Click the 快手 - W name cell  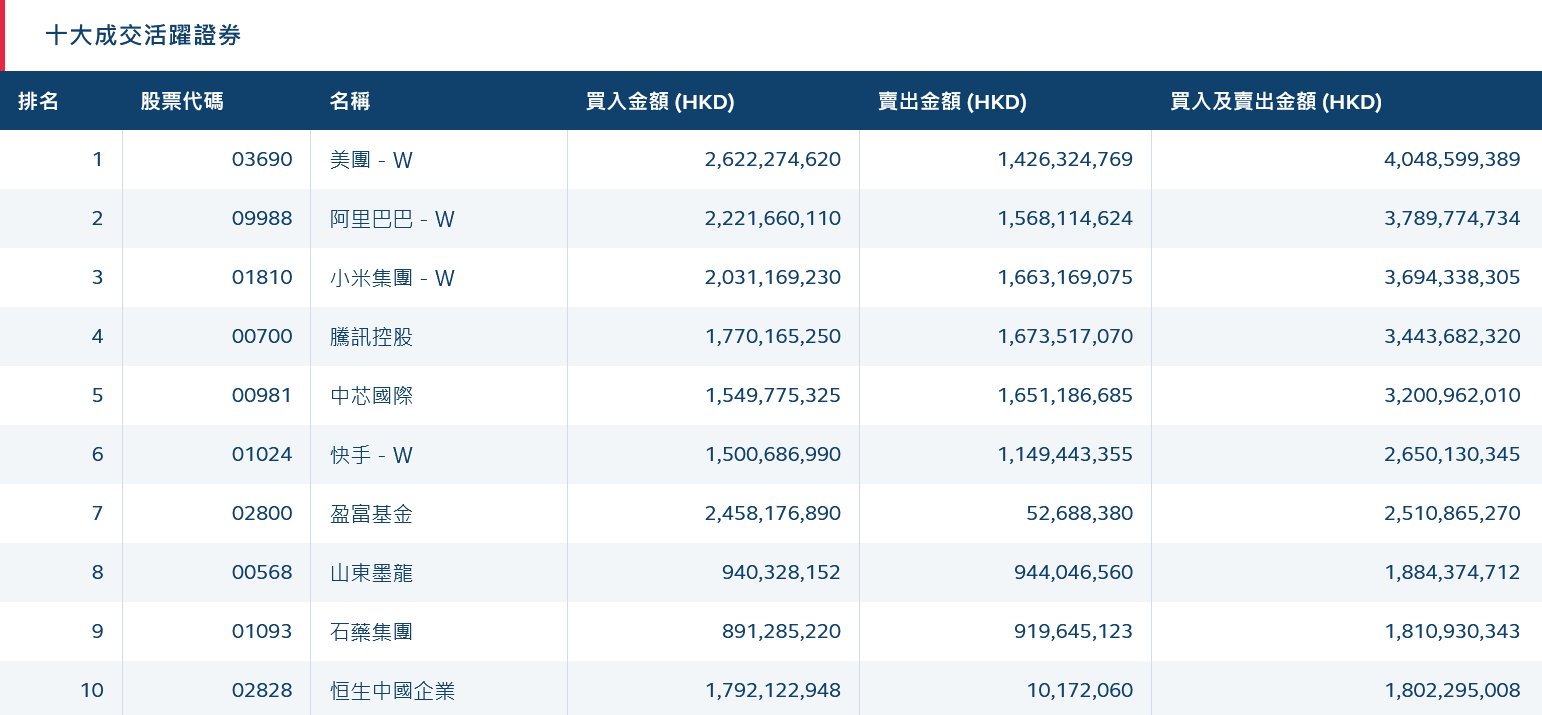371,455
